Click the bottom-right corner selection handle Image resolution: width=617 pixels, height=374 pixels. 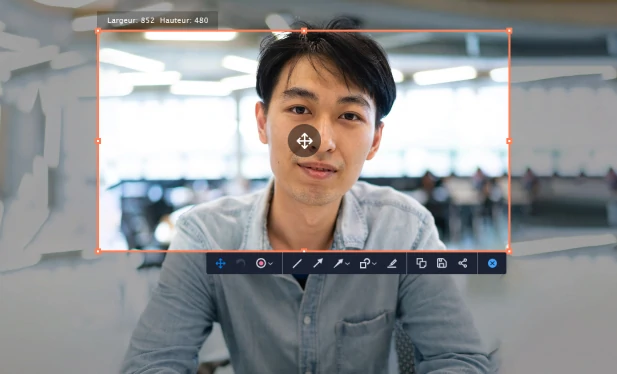[x=509, y=251]
